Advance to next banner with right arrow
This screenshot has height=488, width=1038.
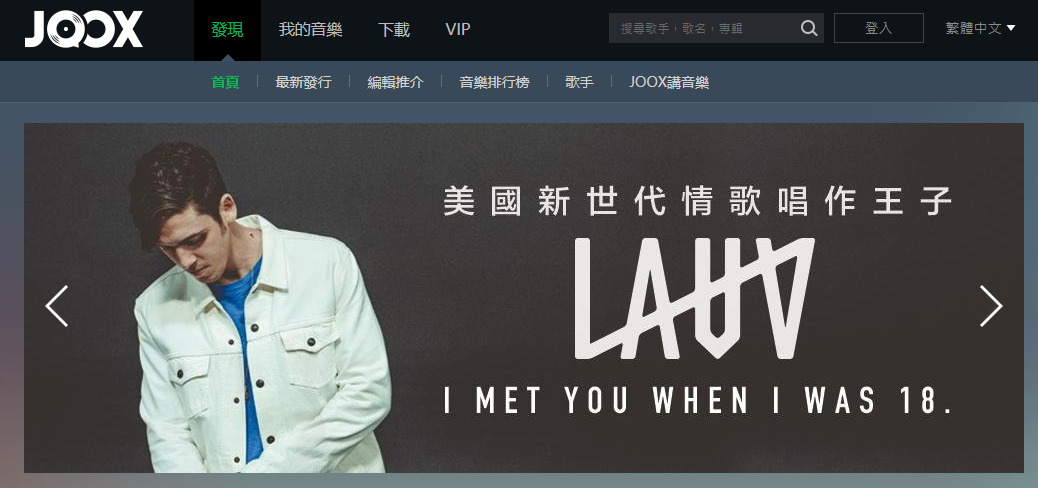(x=991, y=306)
